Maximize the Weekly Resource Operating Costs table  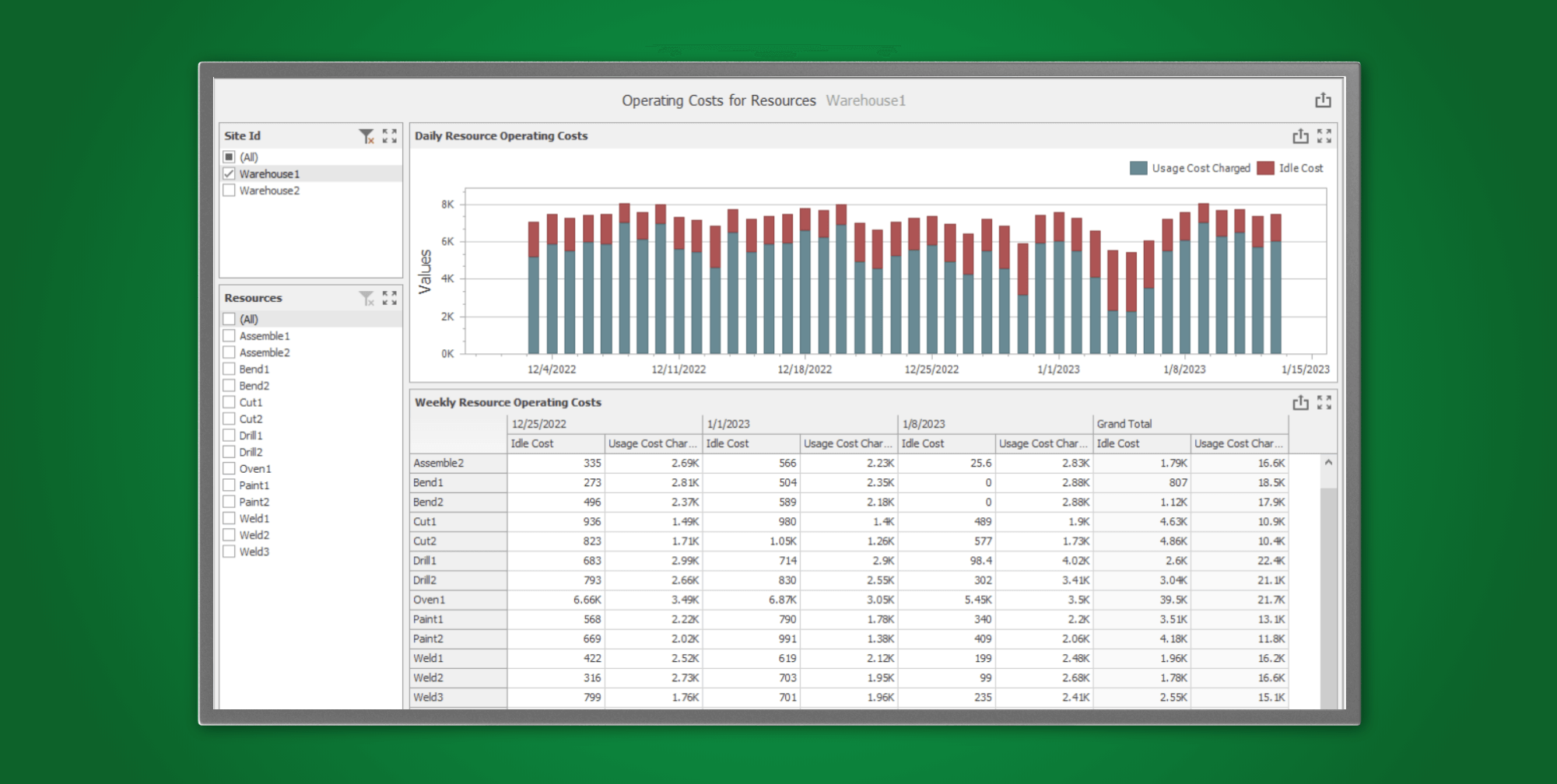[x=1324, y=402]
